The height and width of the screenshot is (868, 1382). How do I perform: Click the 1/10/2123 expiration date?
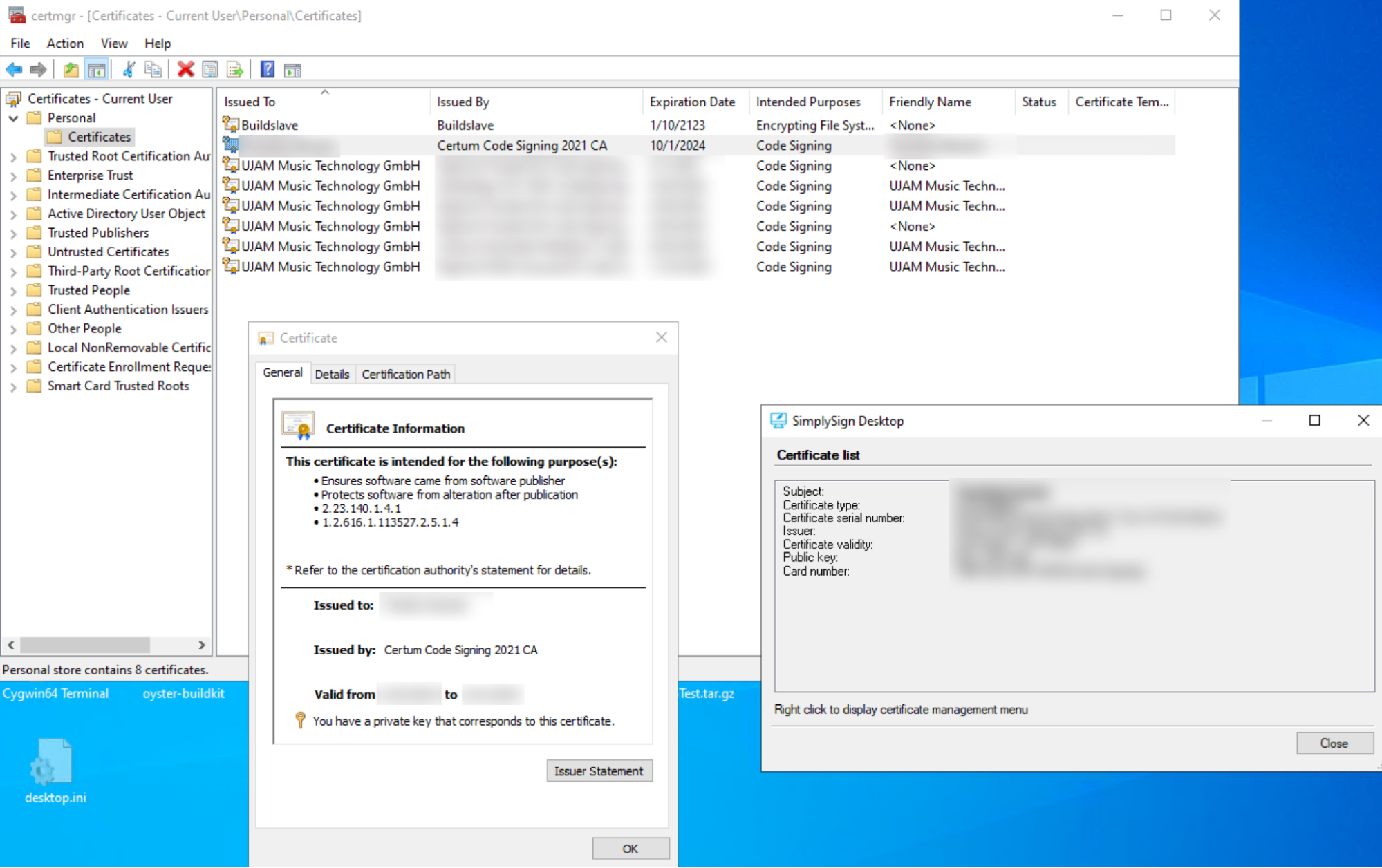tap(677, 125)
